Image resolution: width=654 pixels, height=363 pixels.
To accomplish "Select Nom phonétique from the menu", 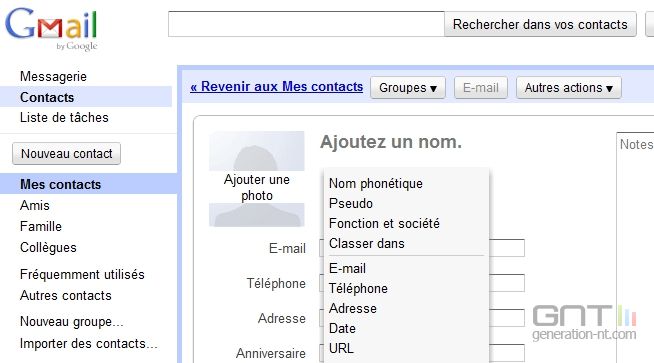I will [x=376, y=184].
